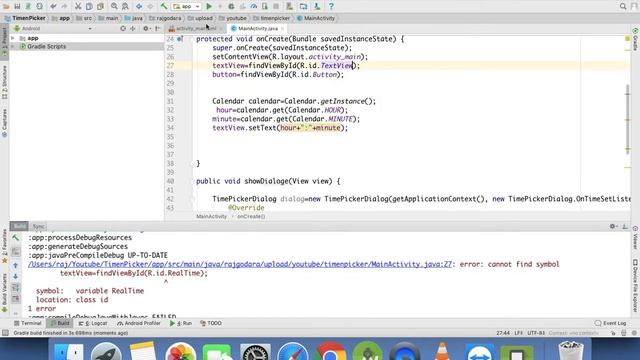Screen dimensions: 640x360
Task: Click the Redo arrow icon
Action: (64, 6)
